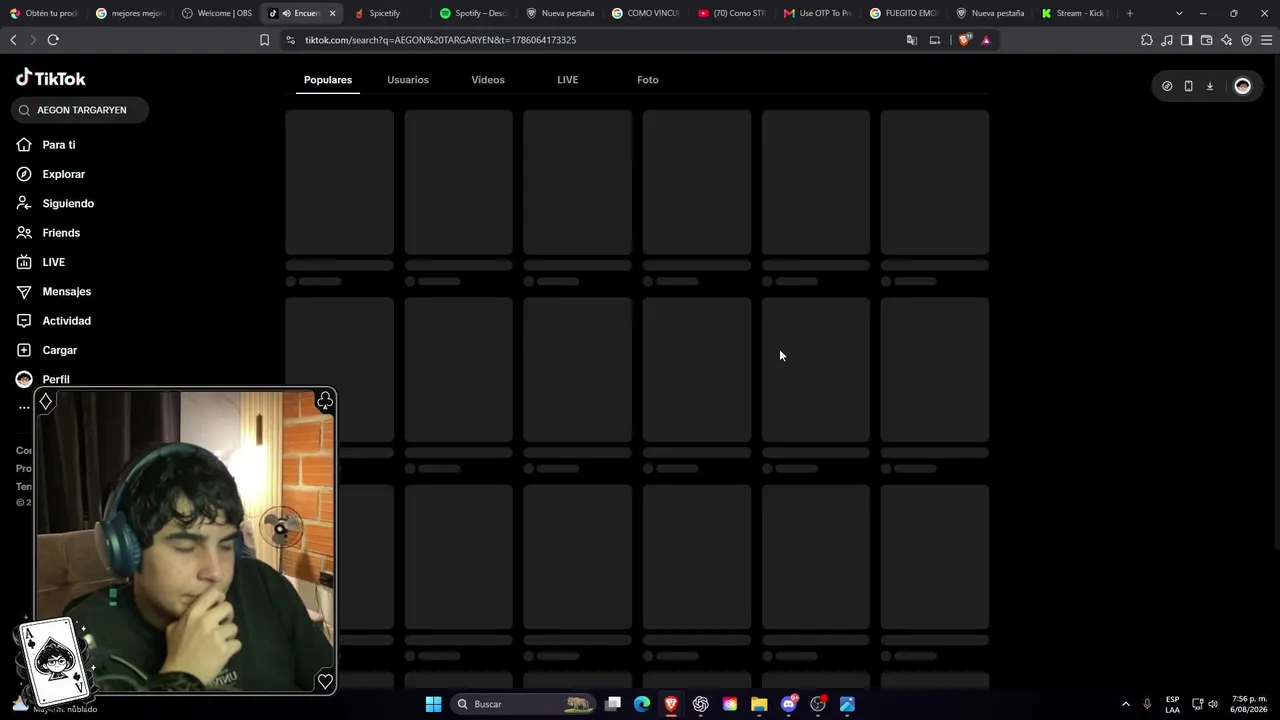Switch to the Usuarios tab

[408, 80]
